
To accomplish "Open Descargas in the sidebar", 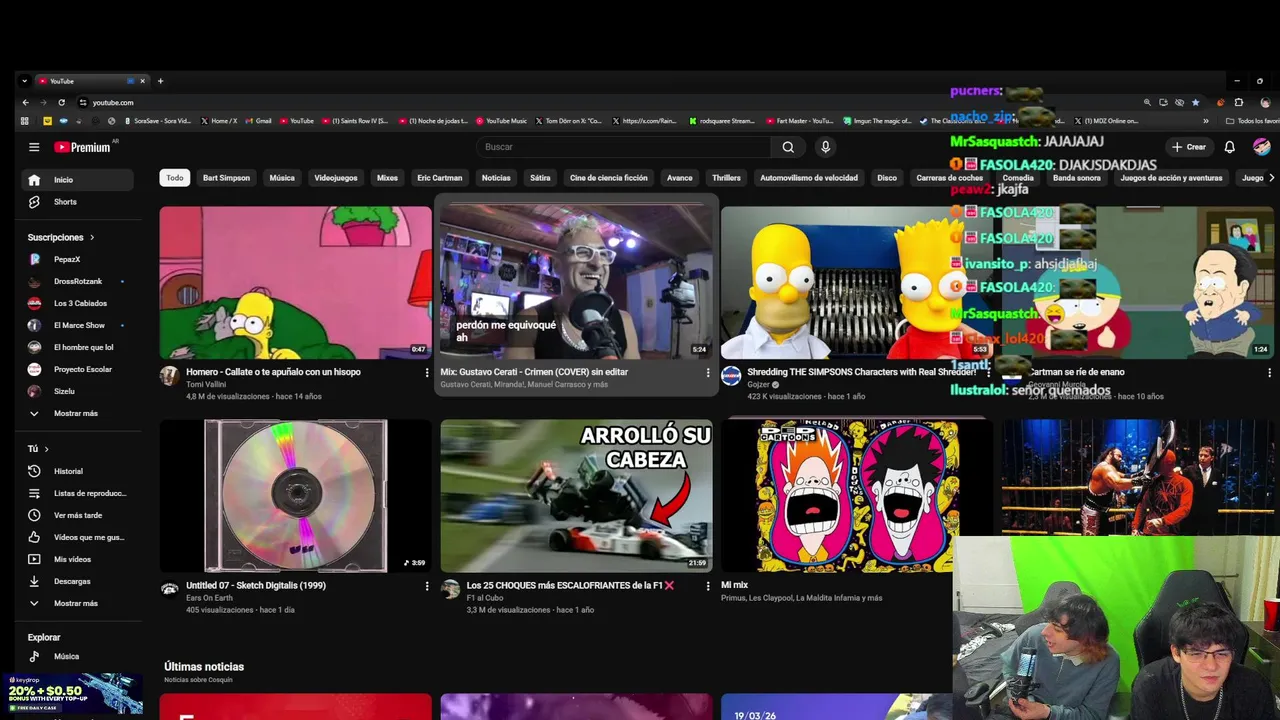I will pos(79,581).
